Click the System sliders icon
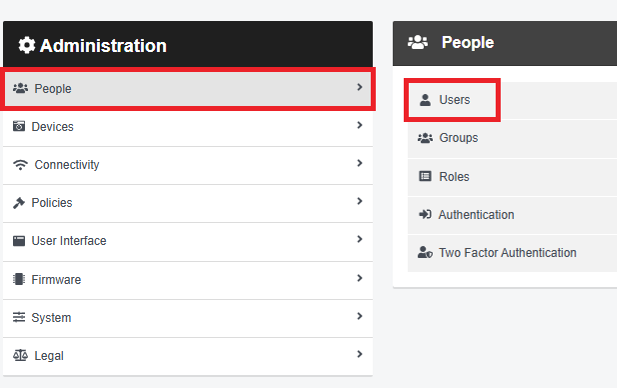 [x=19, y=317]
